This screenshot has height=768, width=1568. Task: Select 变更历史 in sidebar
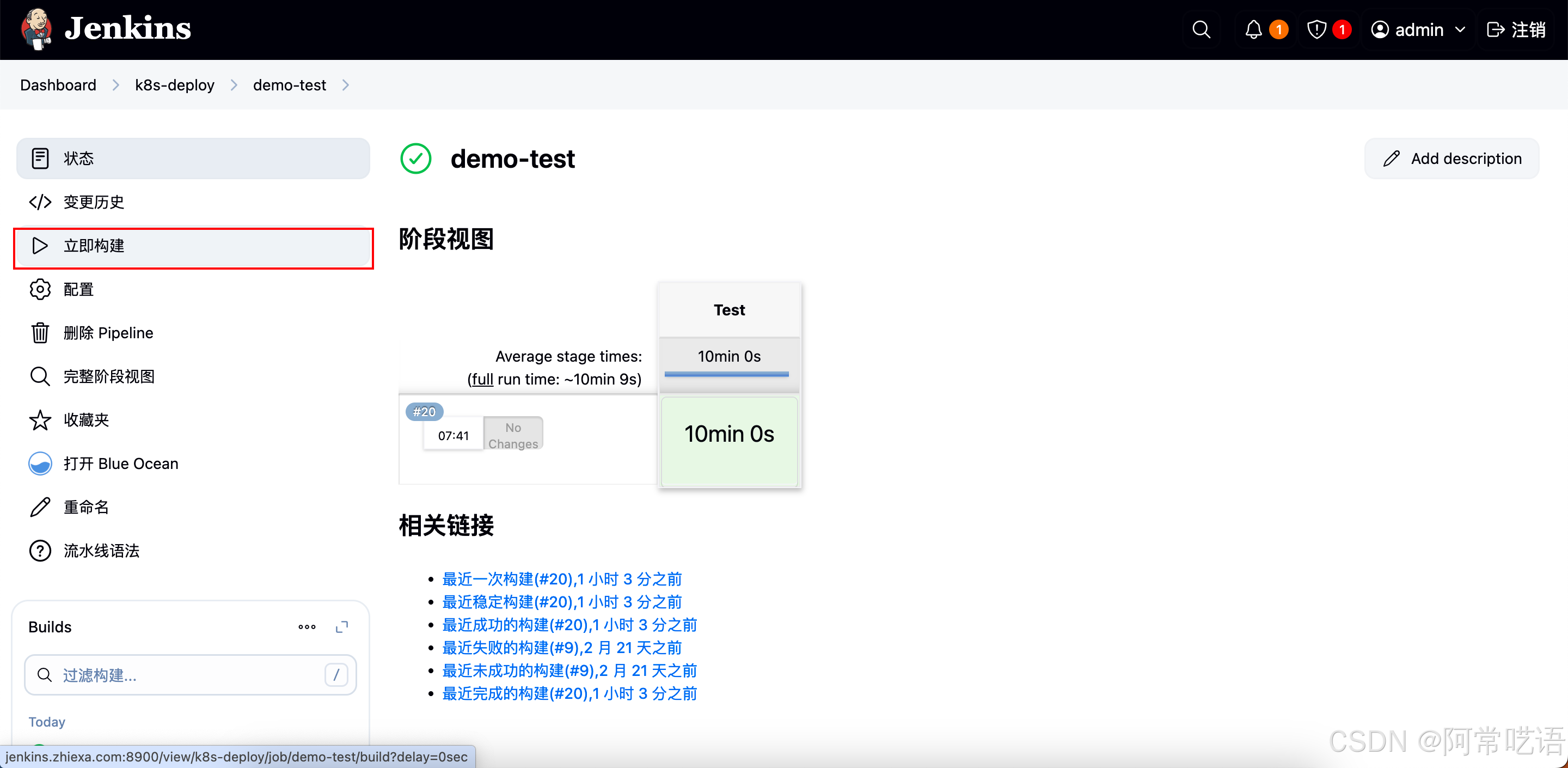(x=94, y=202)
